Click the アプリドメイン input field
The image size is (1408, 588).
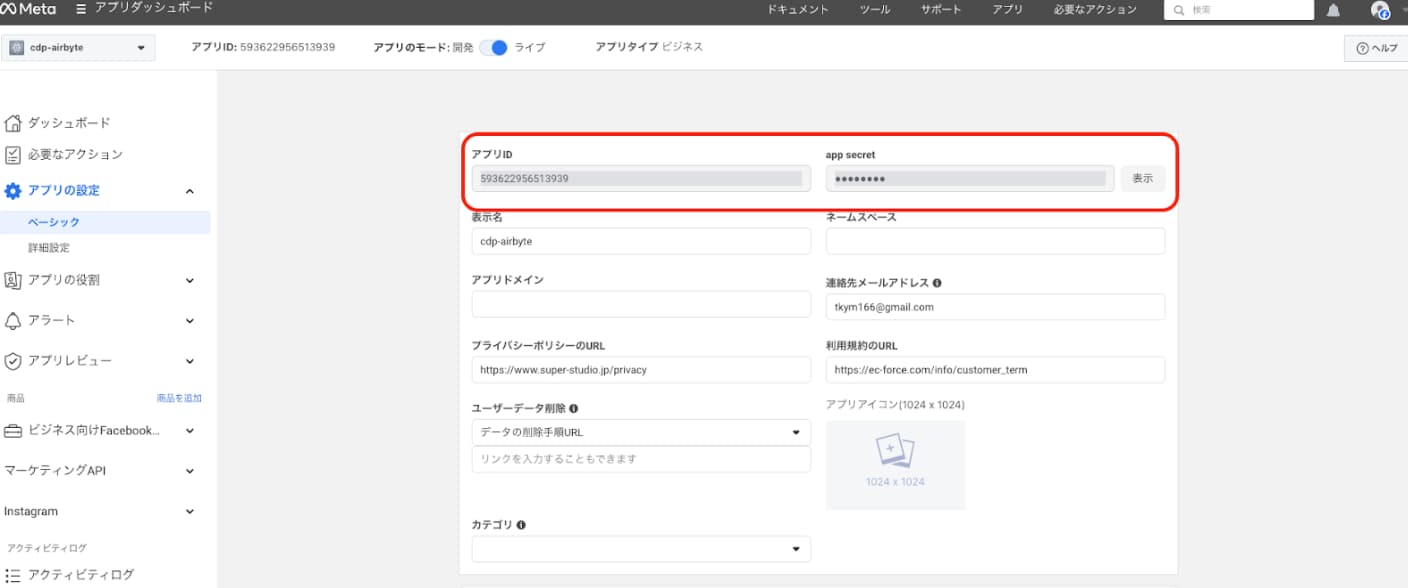tap(641, 304)
